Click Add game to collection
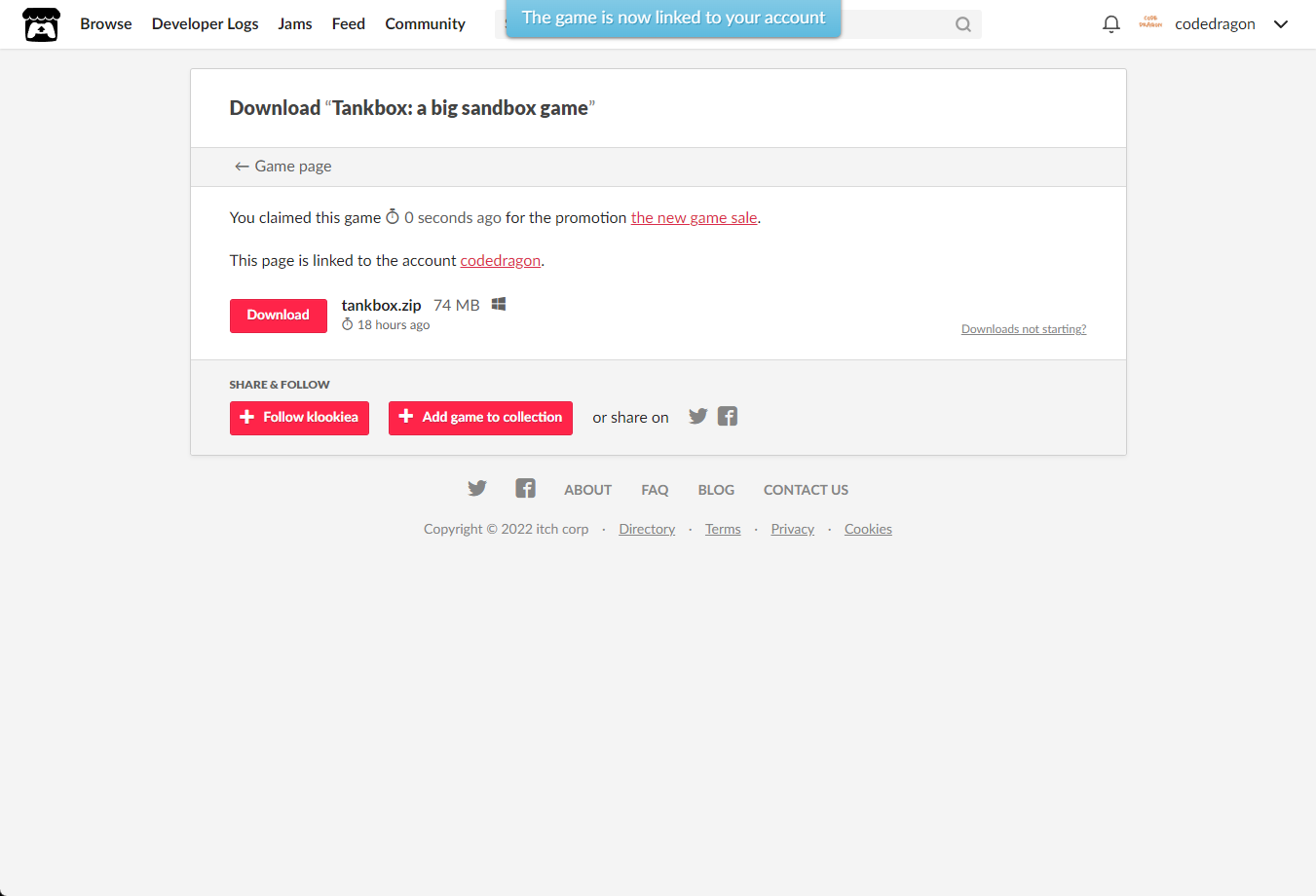The image size is (1316, 896). point(480,418)
